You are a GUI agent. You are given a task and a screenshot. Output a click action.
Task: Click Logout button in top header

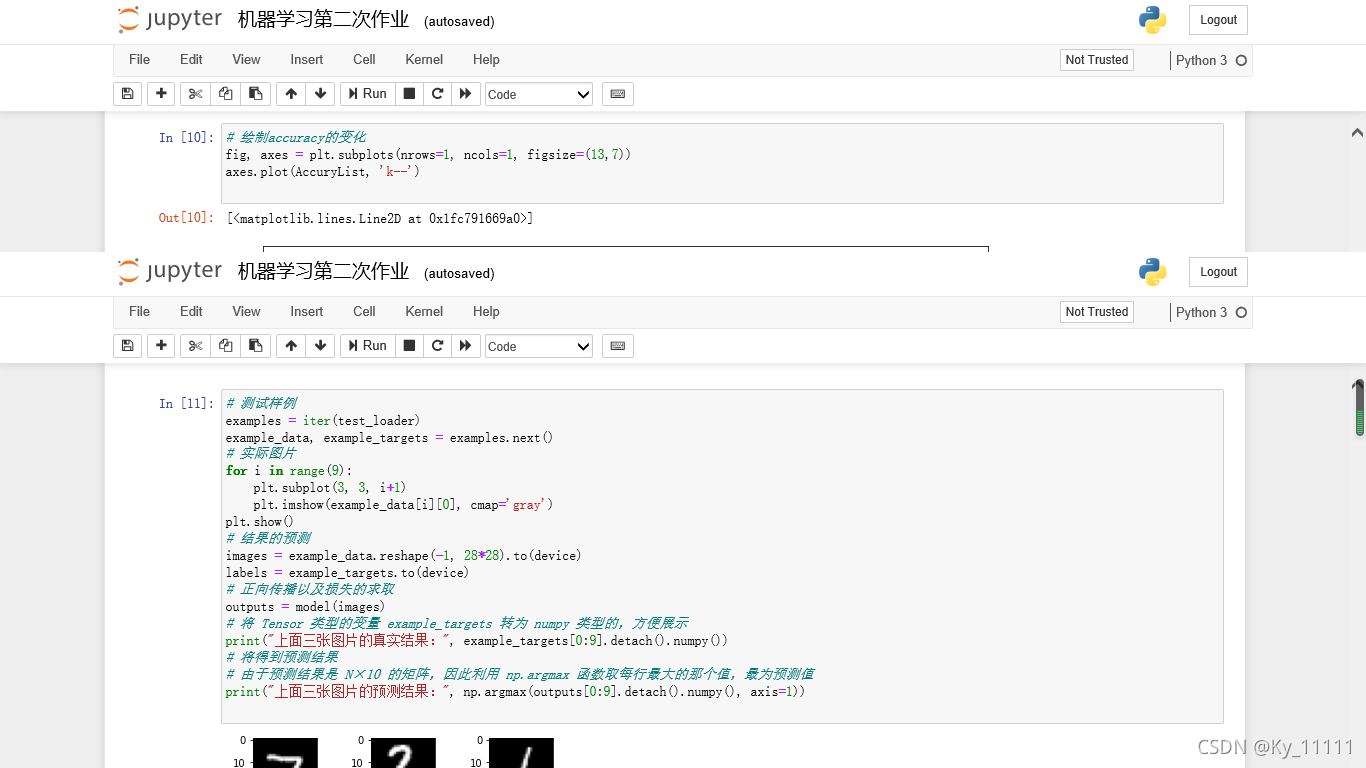coord(1218,20)
